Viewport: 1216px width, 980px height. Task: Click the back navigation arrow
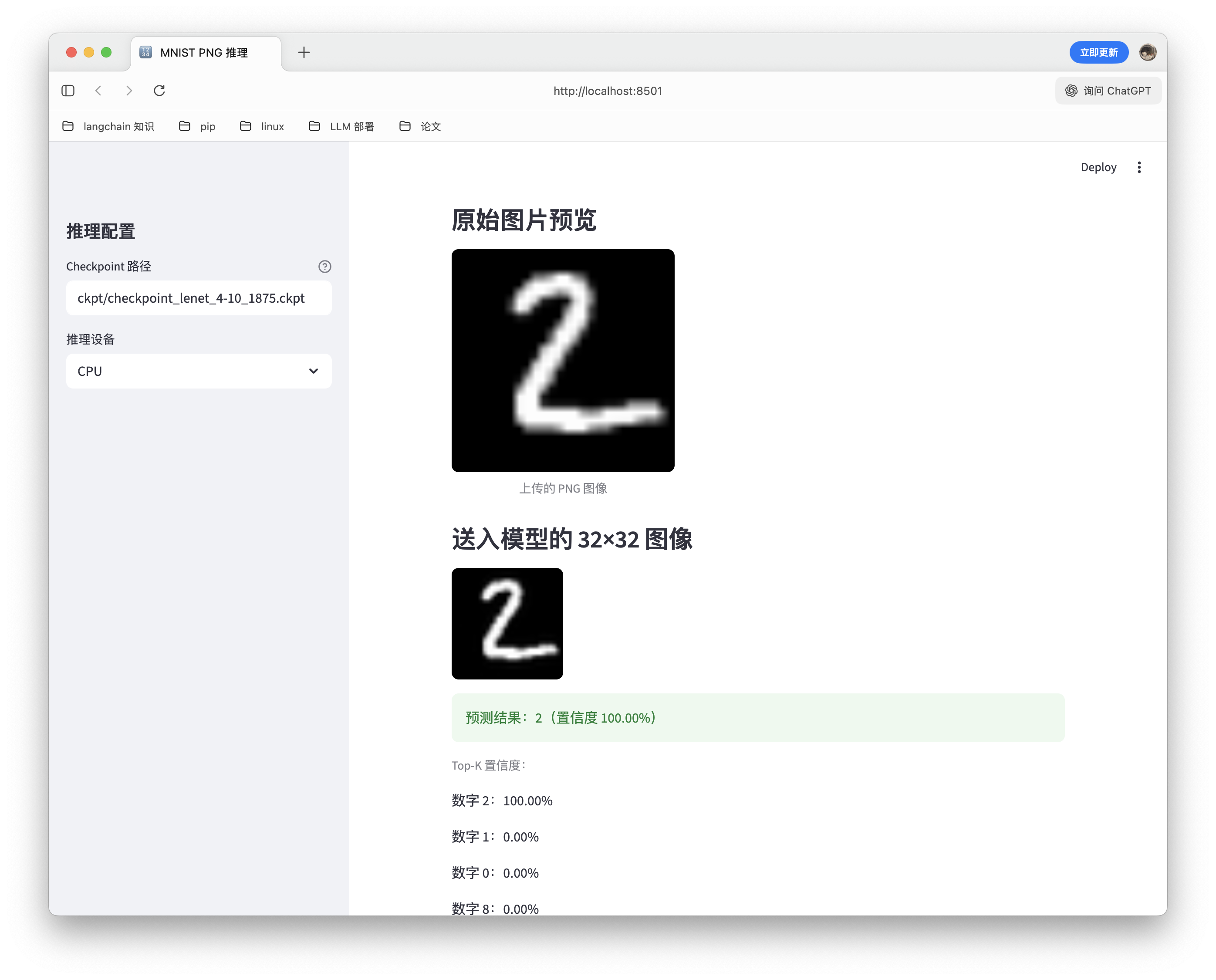[99, 90]
